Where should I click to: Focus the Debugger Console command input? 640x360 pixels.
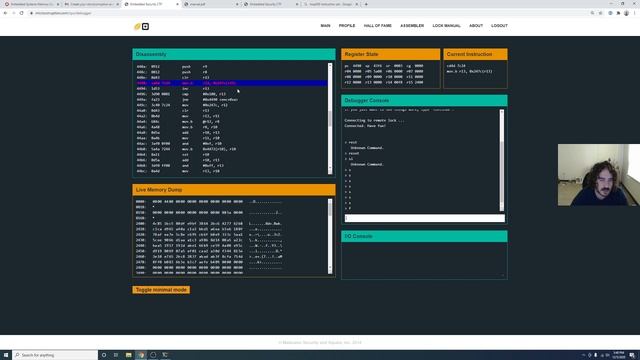coord(424,218)
